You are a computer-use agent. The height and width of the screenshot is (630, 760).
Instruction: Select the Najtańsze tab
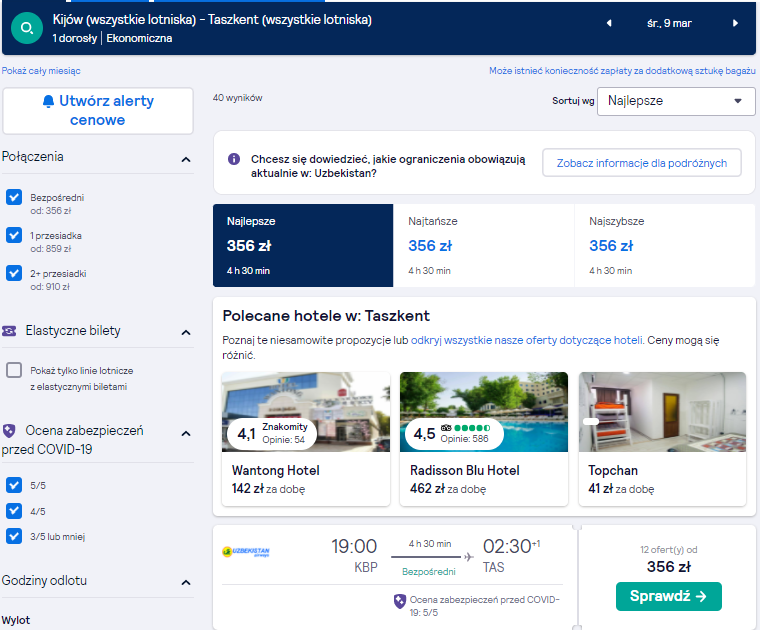click(x=483, y=245)
